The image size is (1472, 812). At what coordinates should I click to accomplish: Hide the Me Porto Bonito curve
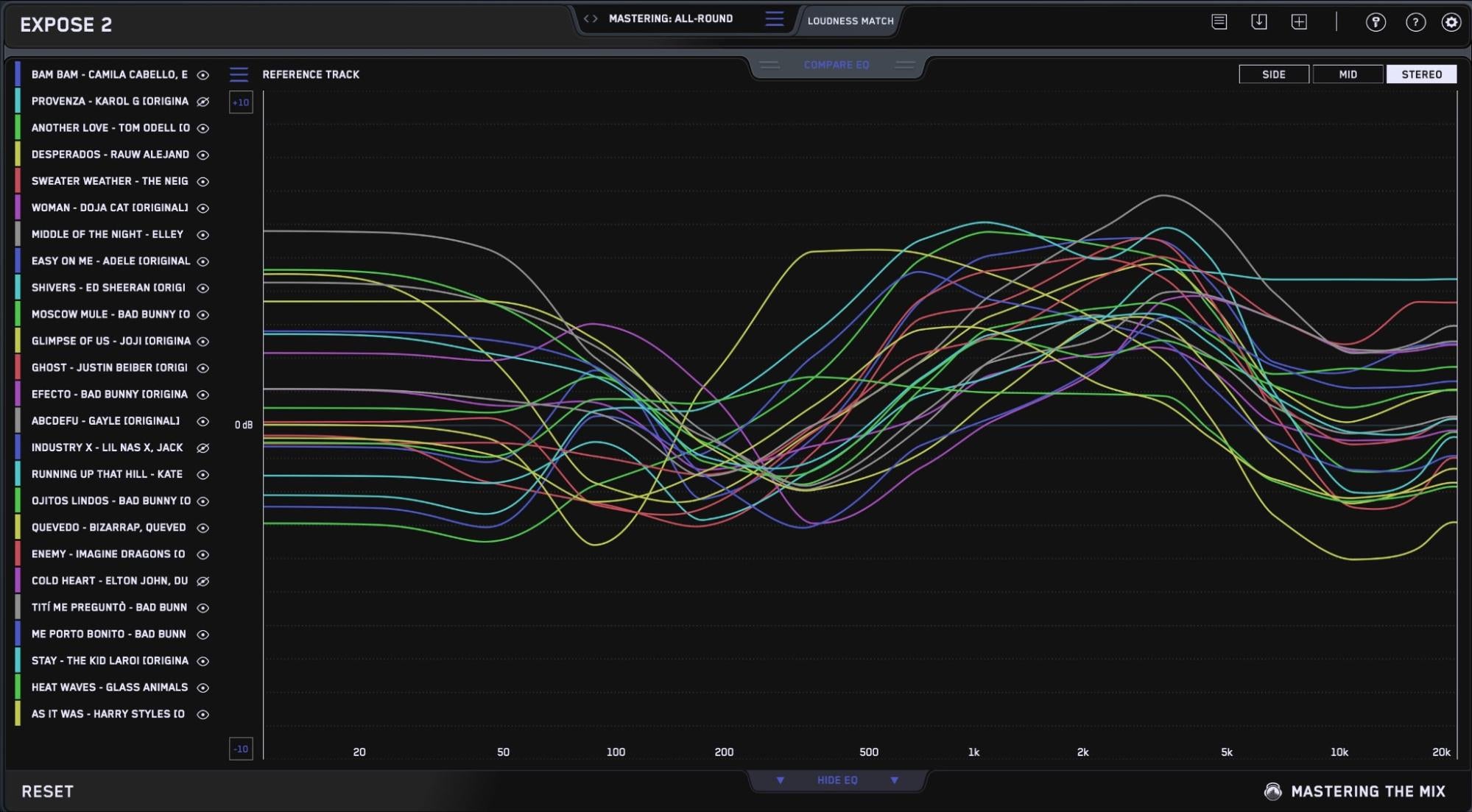[203, 635]
